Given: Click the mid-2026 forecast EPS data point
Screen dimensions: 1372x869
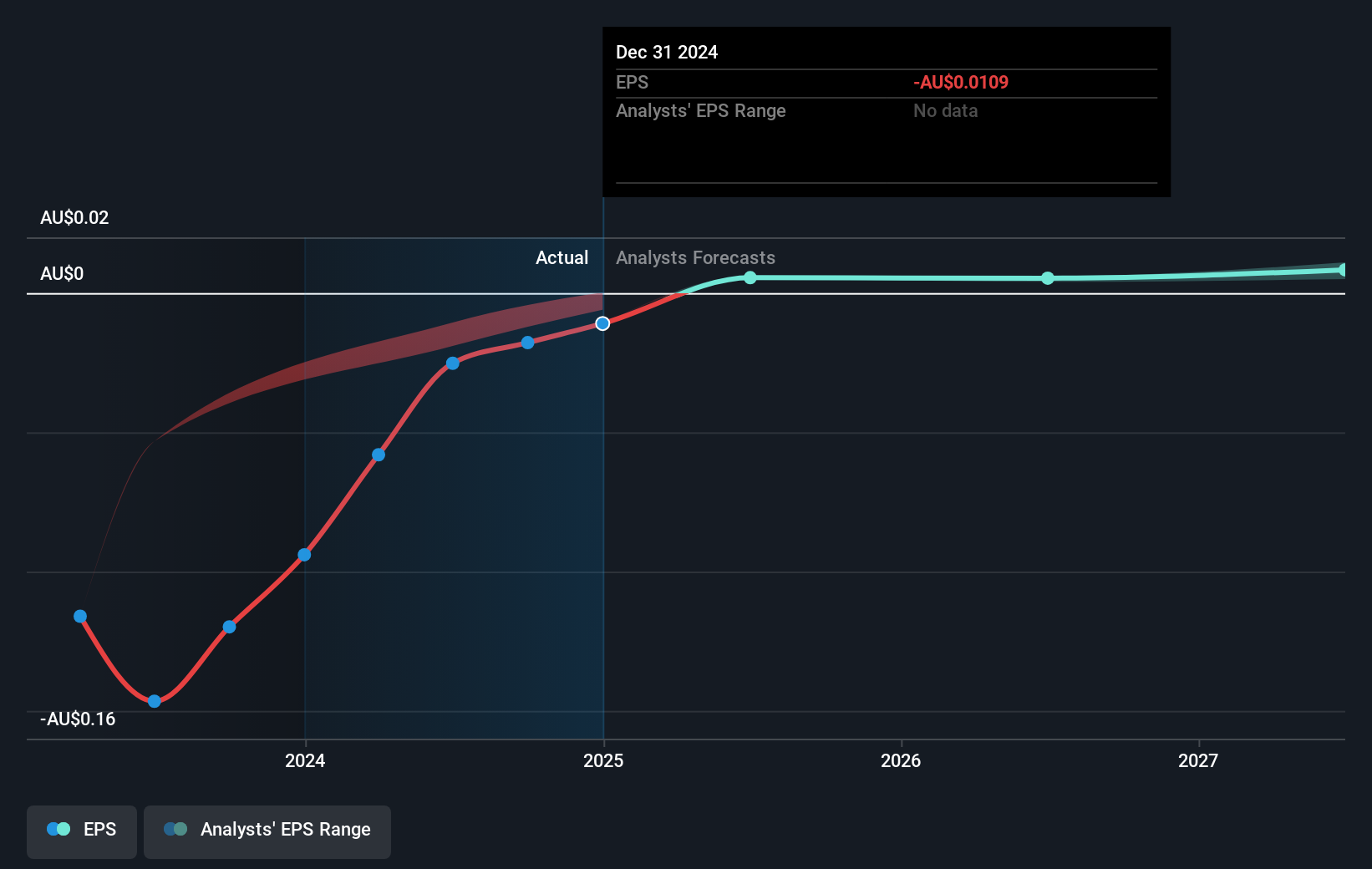Looking at the screenshot, I should pos(1048,278).
